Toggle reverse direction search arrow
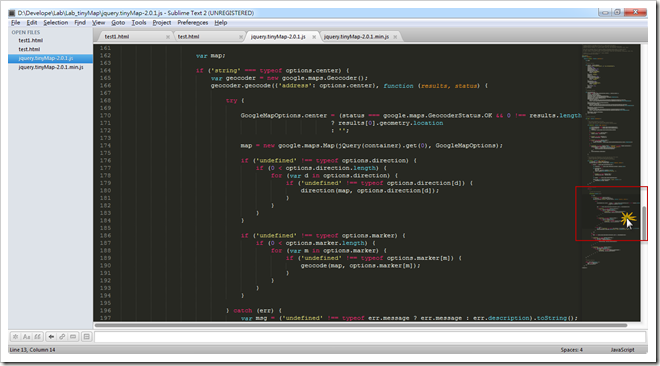This screenshot has width=660, height=366. [51, 337]
